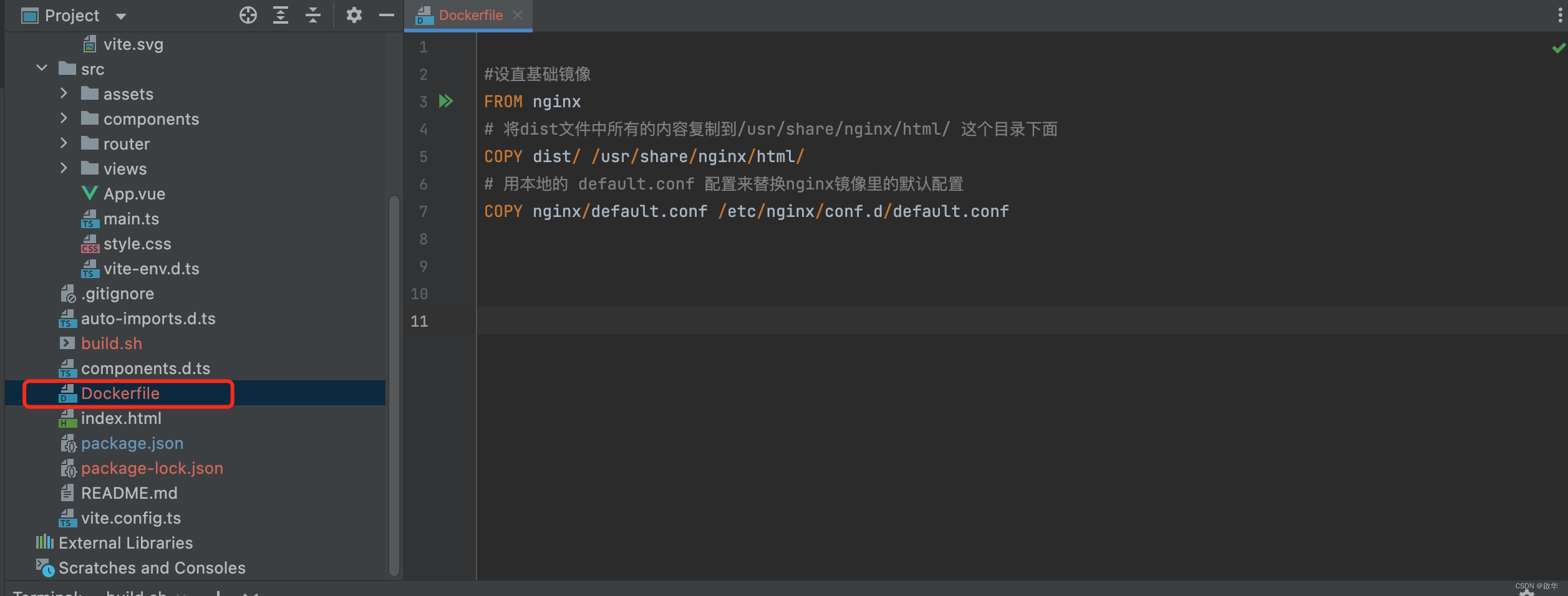Click the TS icon beside vite.config.ts
Screen dimensions: 1568x596
[67, 518]
